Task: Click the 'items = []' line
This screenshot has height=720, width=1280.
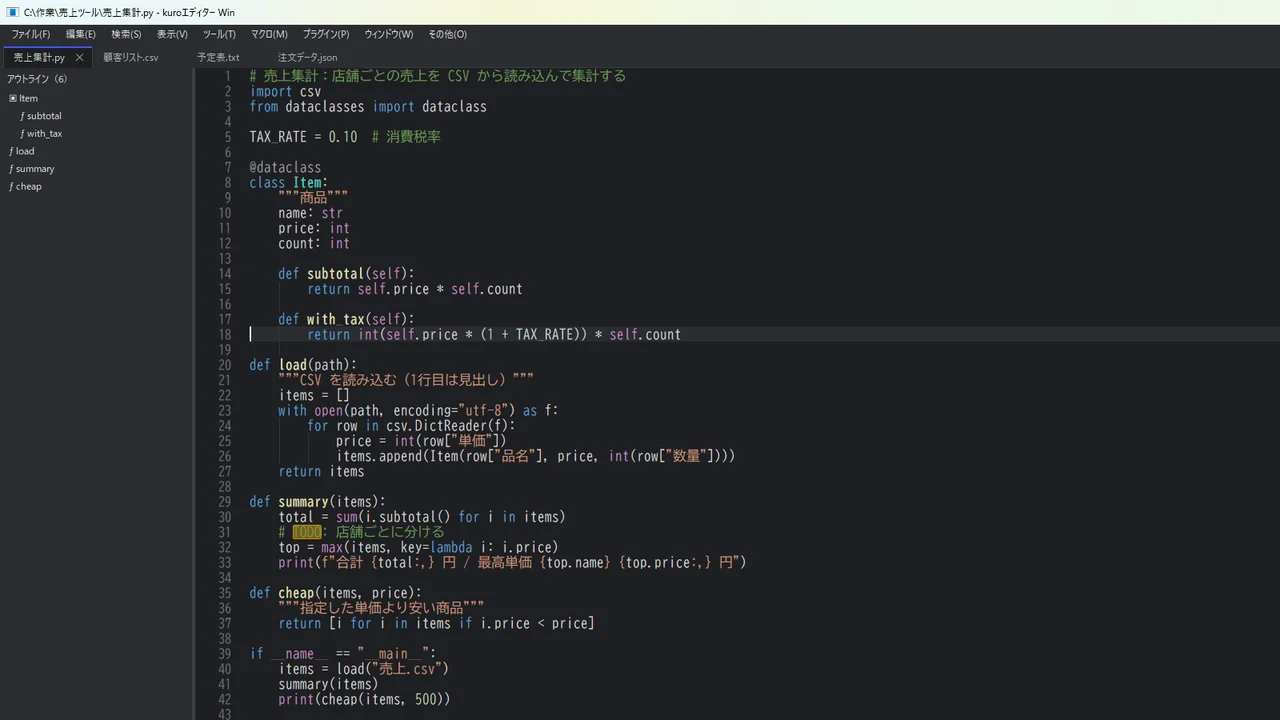Action: [314, 395]
